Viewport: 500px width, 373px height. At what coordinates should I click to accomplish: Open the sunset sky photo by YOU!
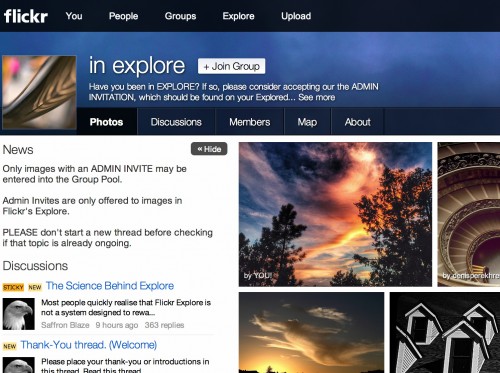[335, 214]
